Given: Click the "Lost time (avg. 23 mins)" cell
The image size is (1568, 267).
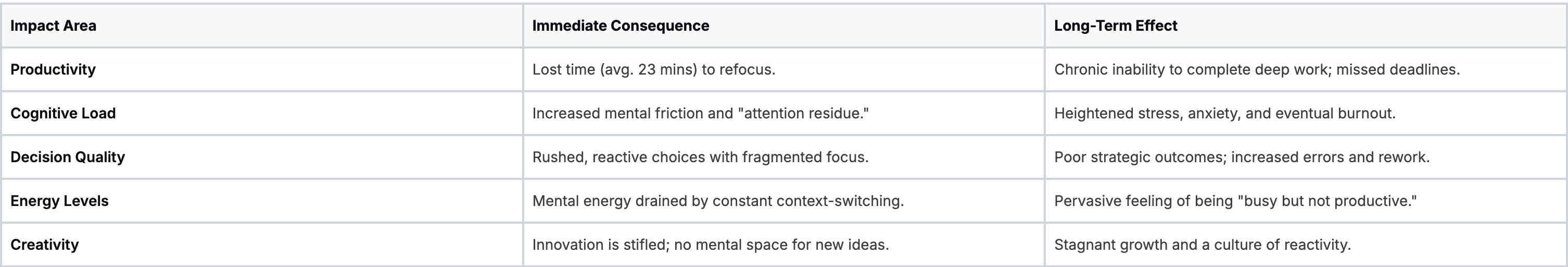Looking at the screenshot, I should 653,69.
